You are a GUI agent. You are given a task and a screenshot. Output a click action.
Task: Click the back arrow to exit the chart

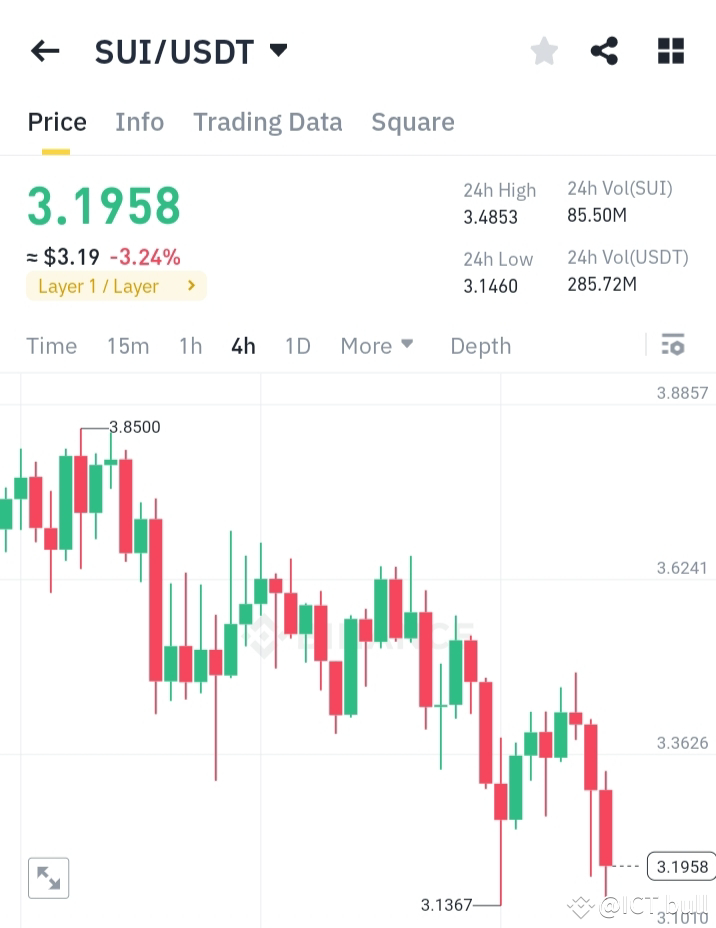pyautogui.click(x=45, y=50)
